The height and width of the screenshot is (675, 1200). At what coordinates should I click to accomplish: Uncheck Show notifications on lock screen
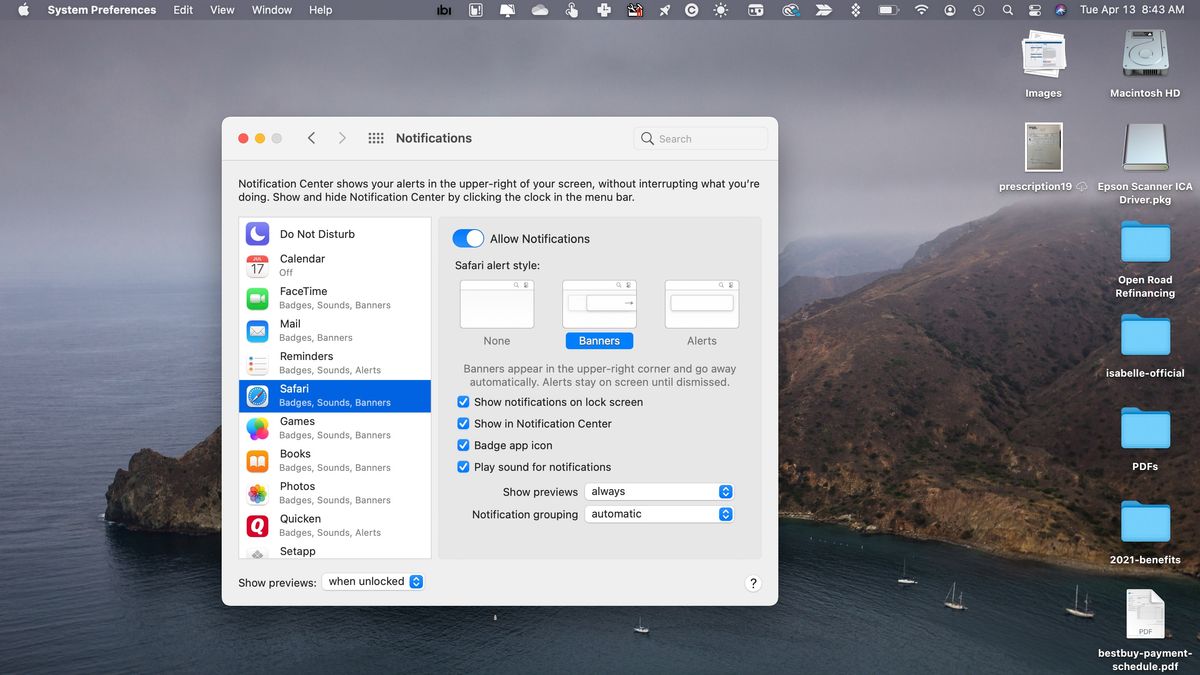point(463,401)
